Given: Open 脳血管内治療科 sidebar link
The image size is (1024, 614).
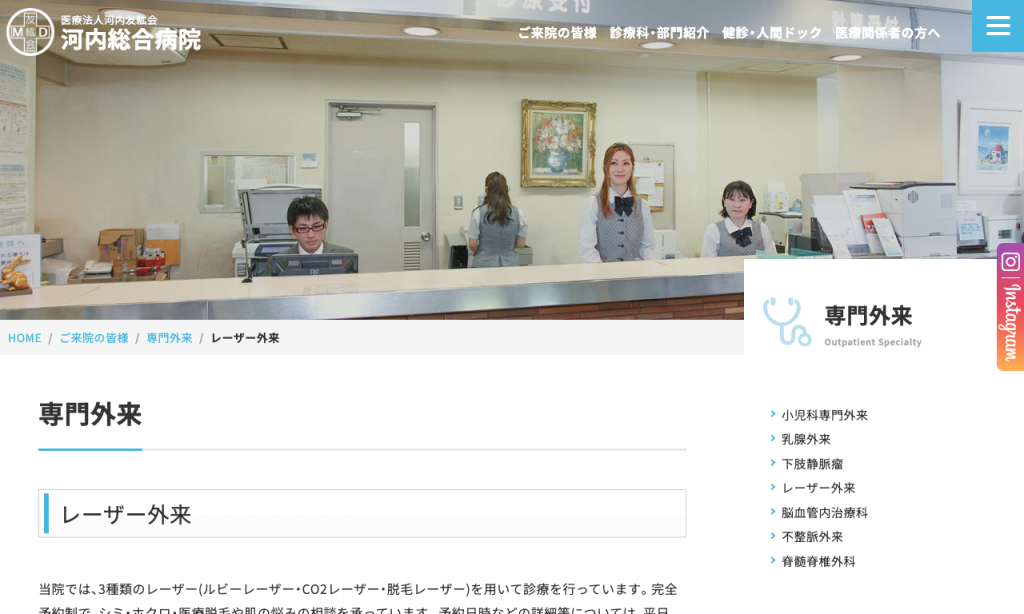Looking at the screenshot, I should pos(824,513).
